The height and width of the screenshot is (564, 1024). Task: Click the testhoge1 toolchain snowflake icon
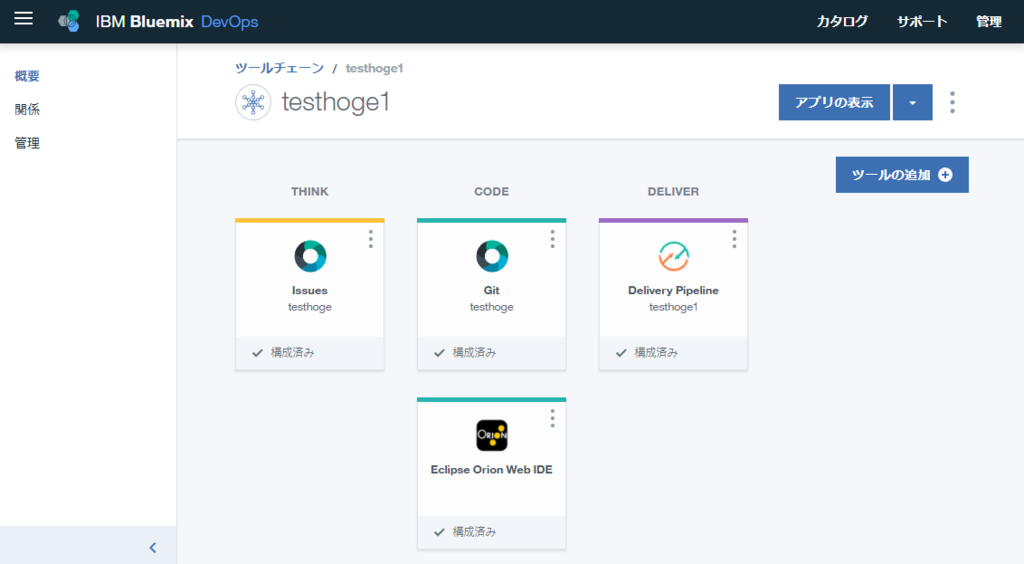253,102
